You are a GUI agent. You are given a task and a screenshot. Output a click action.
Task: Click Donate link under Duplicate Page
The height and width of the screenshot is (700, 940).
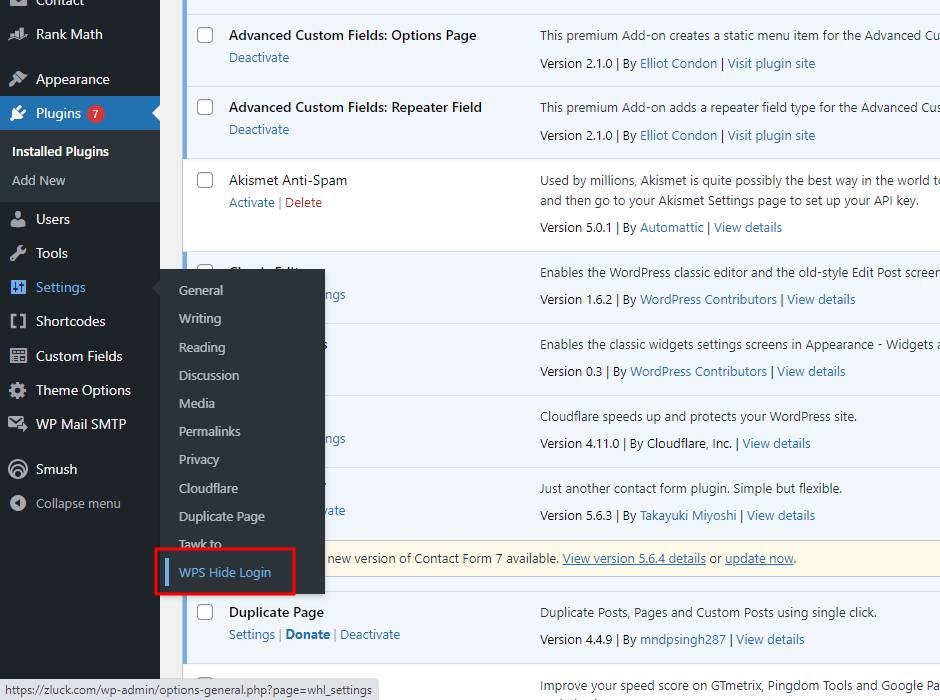[x=308, y=635]
